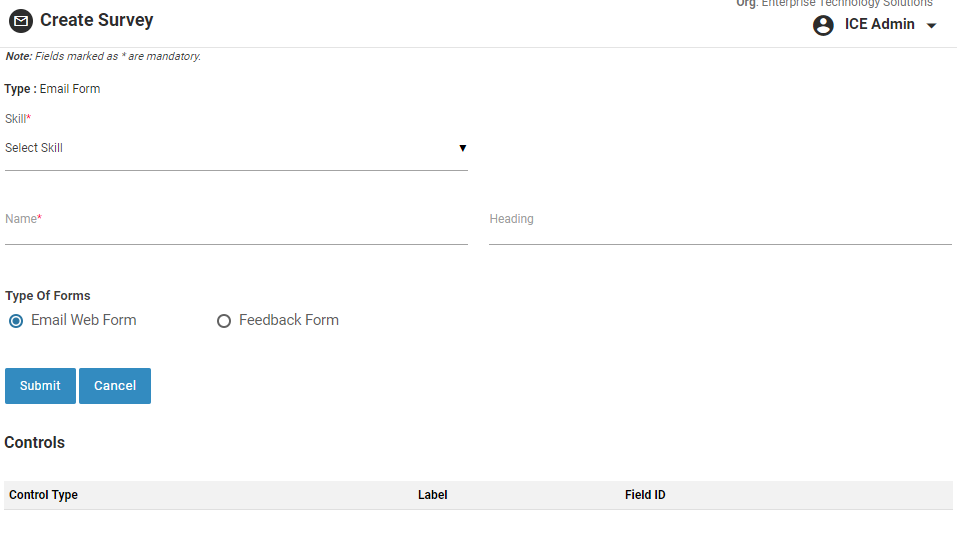Click the mandatory fields note text
This screenshot has height=540, width=957.
[103, 56]
